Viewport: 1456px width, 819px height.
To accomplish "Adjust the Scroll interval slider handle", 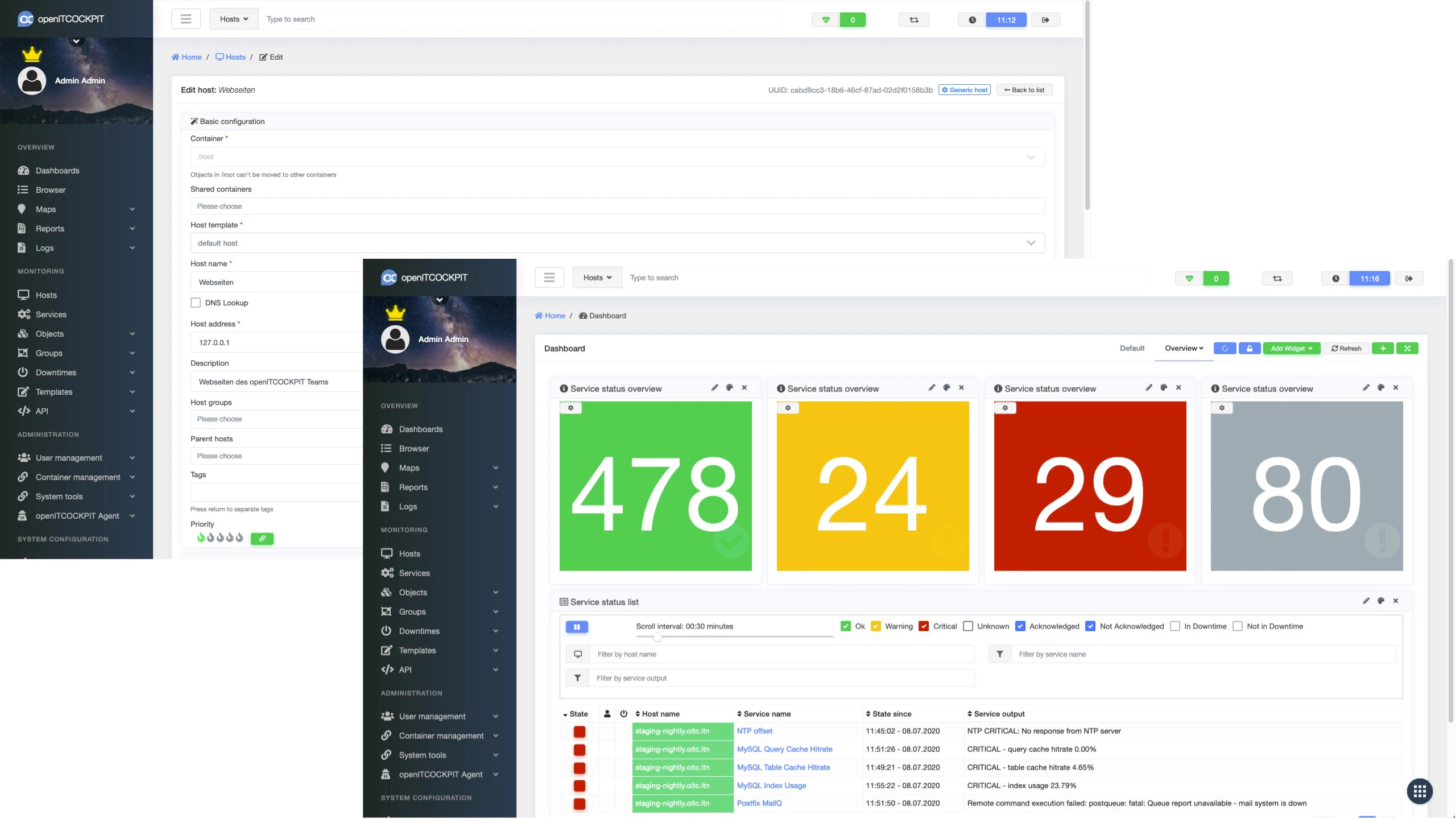I will point(657,637).
